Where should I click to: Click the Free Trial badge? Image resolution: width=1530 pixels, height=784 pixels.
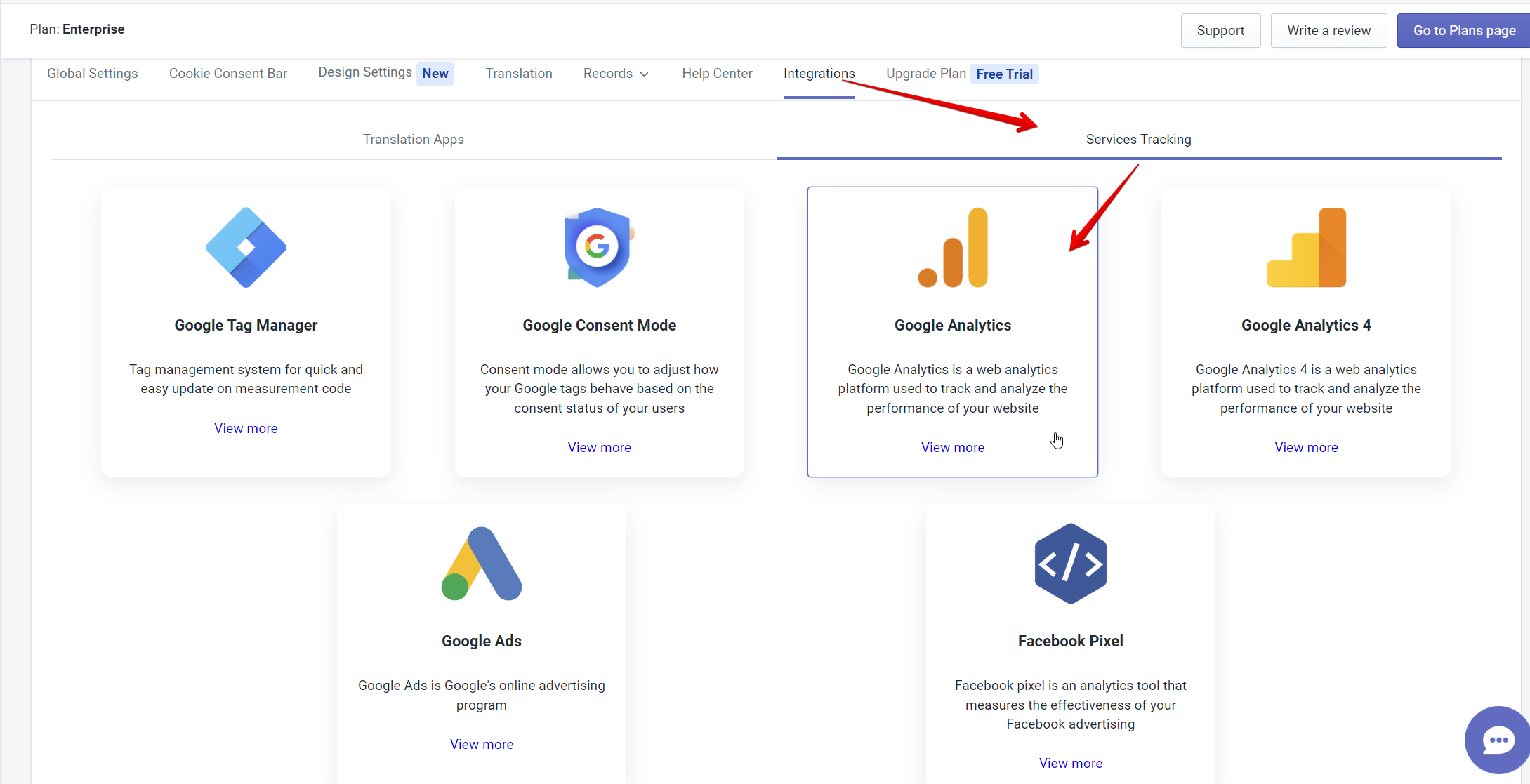click(x=1005, y=74)
